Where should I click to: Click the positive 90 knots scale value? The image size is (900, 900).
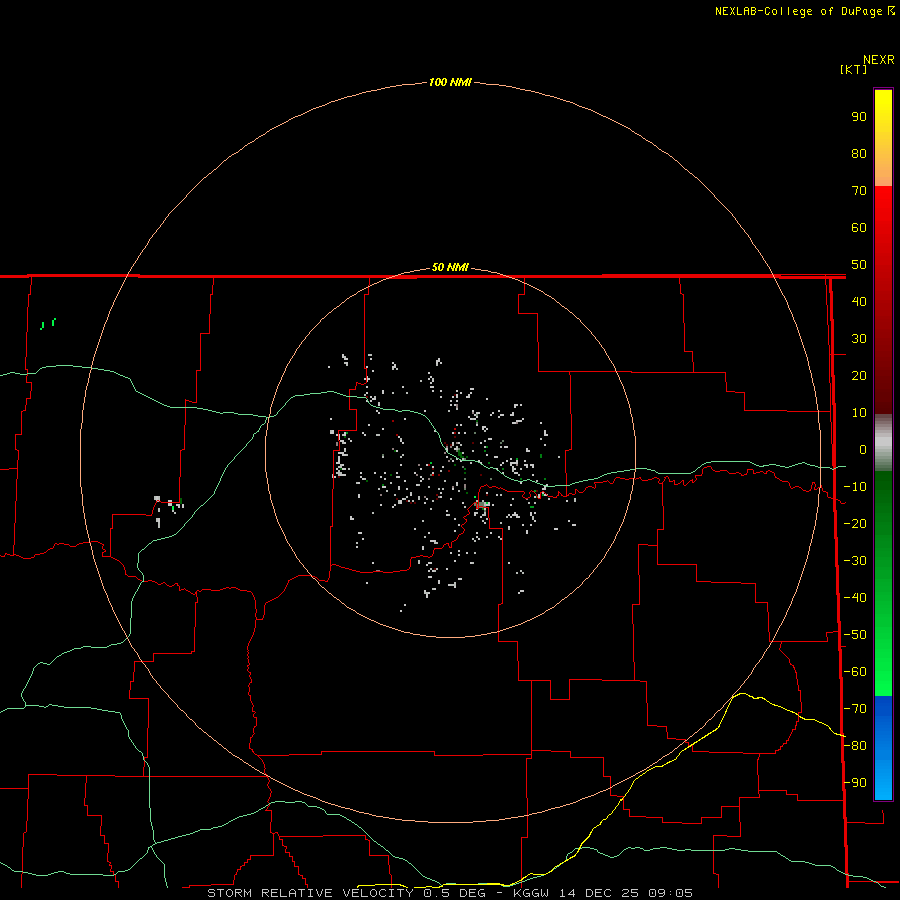[x=859, y=117]
